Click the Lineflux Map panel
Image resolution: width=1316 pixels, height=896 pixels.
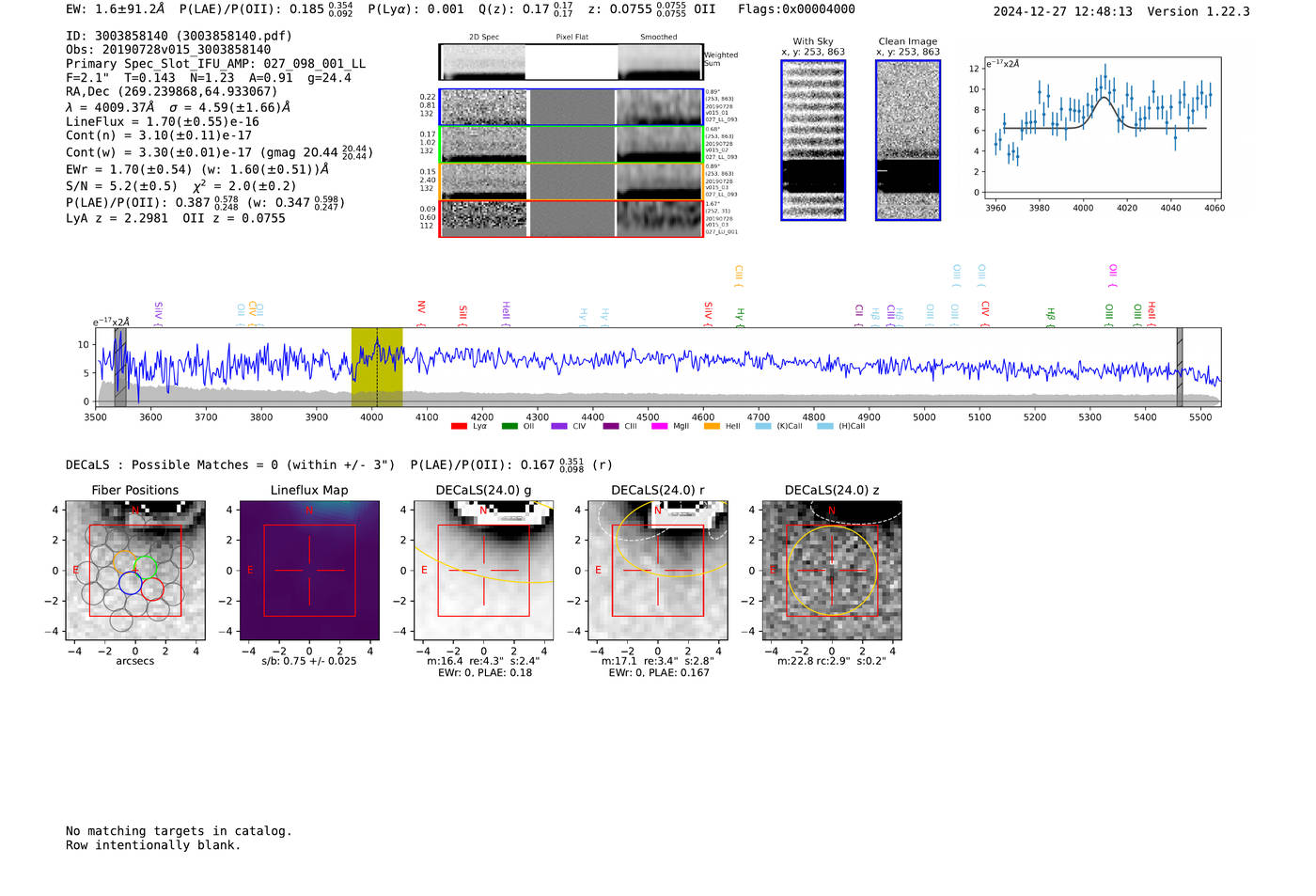309,570
